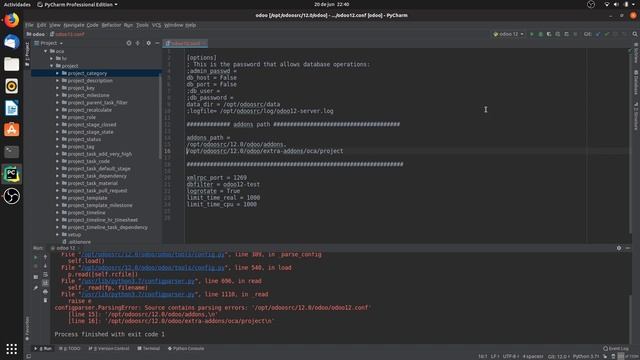Open the Tools menu
Viewport: 640px width, 360px height.
(x=142, y=25)
